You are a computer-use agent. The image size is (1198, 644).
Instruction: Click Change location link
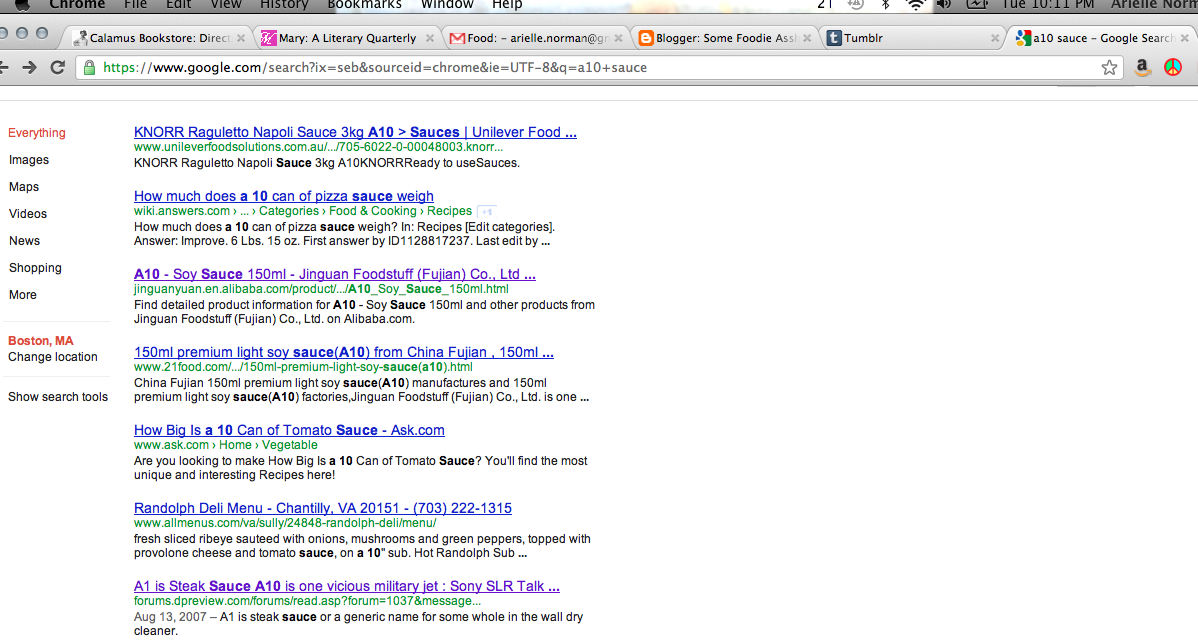53,357
